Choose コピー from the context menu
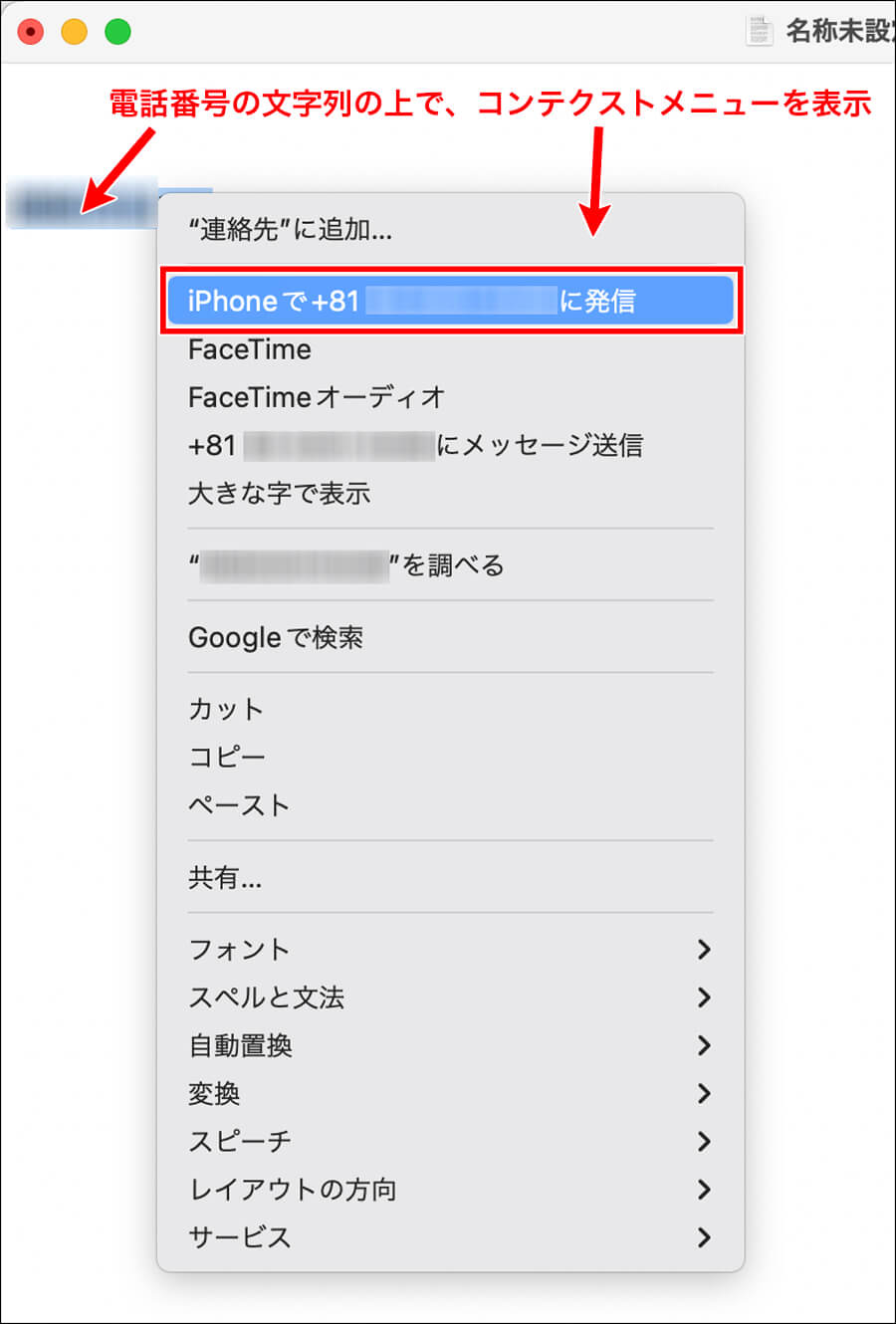The width and height of the screenshot is (896, 1324). (227, 757)
